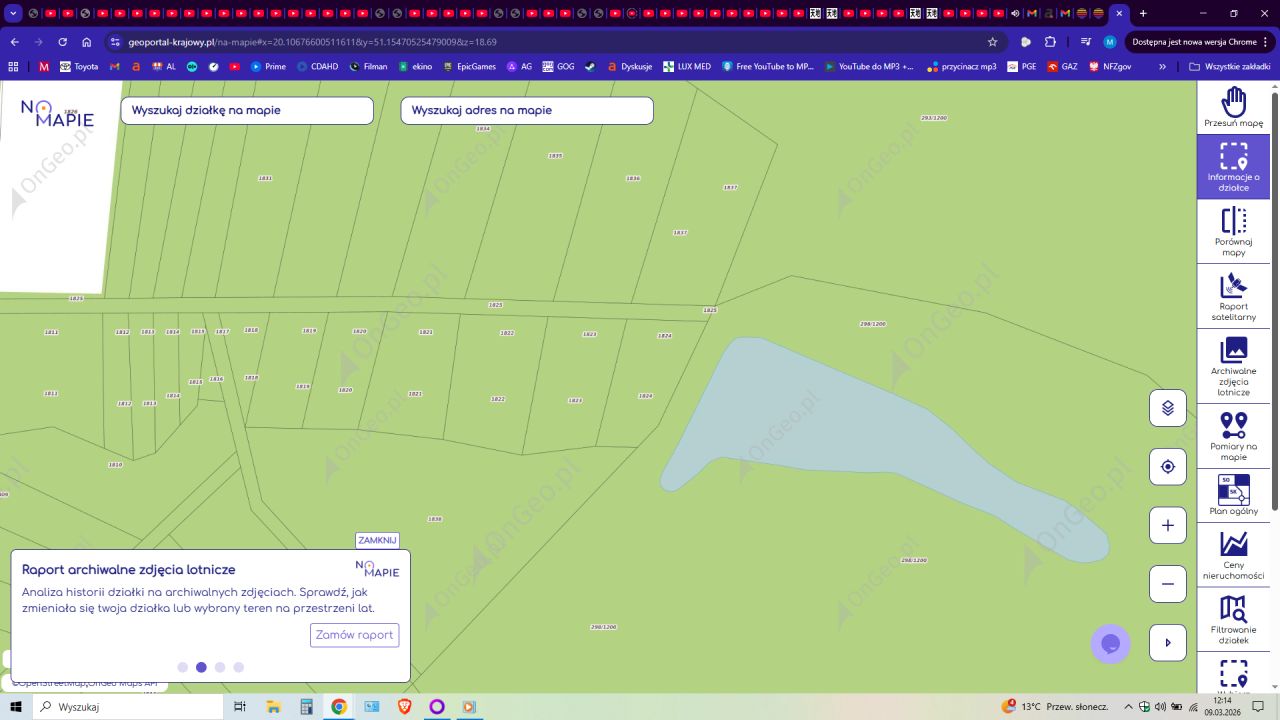The image size is (1280, 720).
Task: Open Plan ogólny tool
Action: click(x=1233, y=495)
